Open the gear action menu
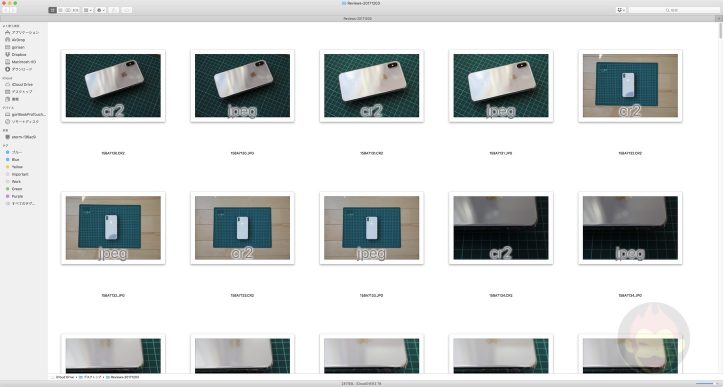Image resolution: width=723 pixels, height=387 pixels. (x=101, y=10)
